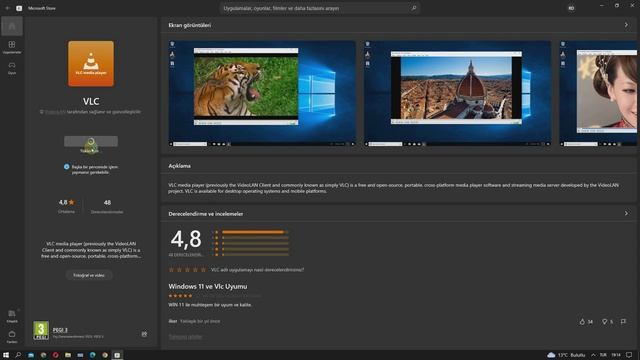The width and height of the screenshot is (640, 360).
Task: Rate VLC using the fifth empty star
Action: point(203,270)
